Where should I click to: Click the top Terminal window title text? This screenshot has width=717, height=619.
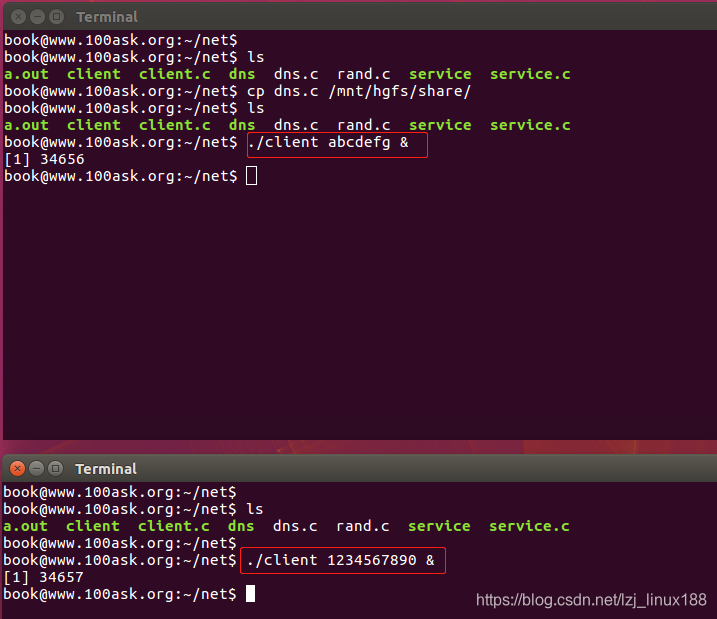[x=107, y=17]
